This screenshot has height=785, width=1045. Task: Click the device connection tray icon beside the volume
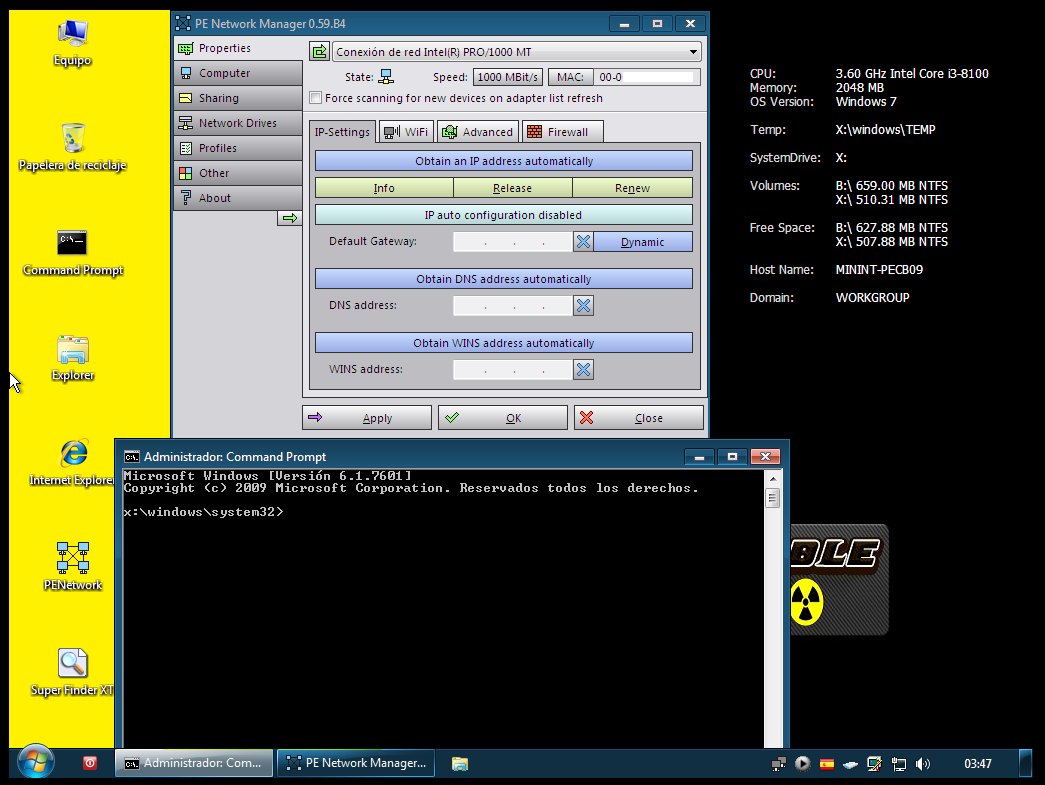tap(899, 764)
